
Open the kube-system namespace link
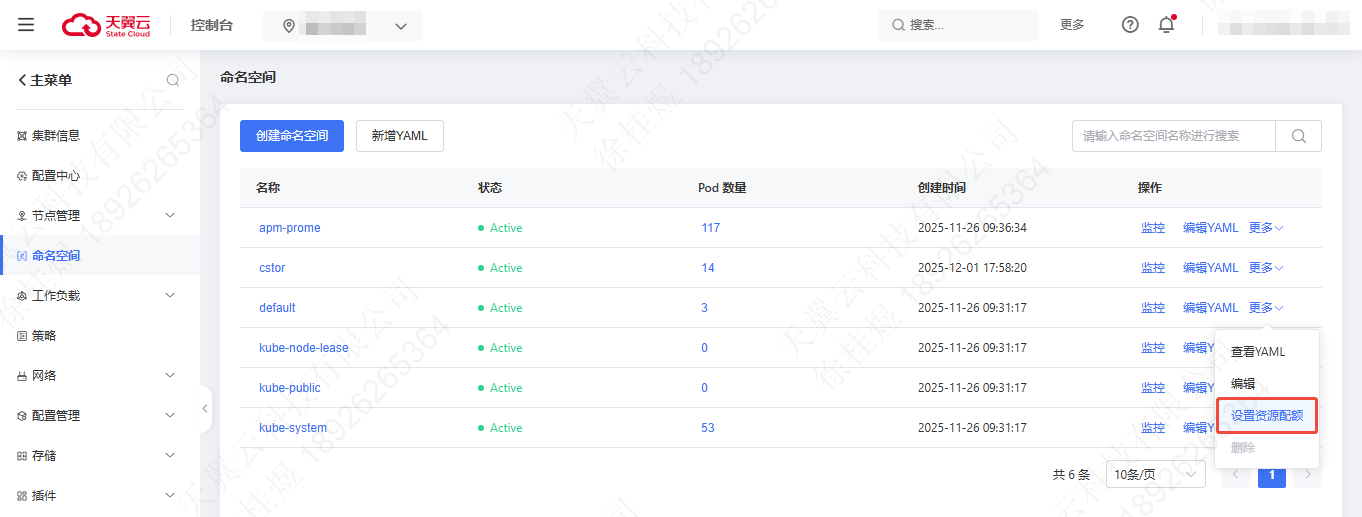click(293, 428)
